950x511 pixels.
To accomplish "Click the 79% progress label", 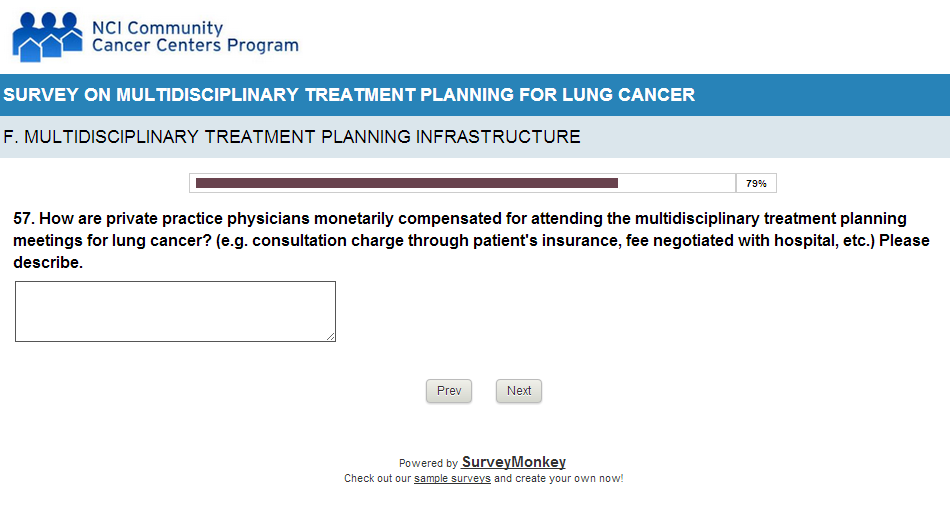I will [x=756, y=184].
